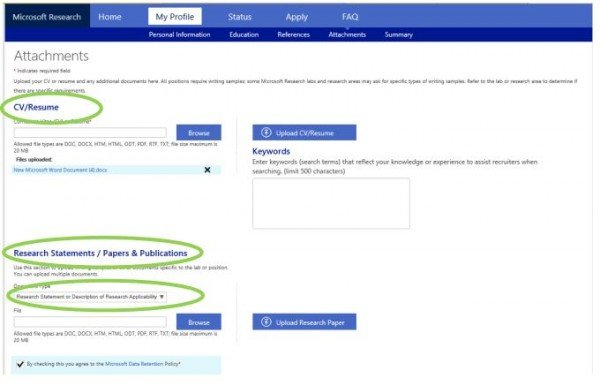Open the Apply tab

pos(297,17)
